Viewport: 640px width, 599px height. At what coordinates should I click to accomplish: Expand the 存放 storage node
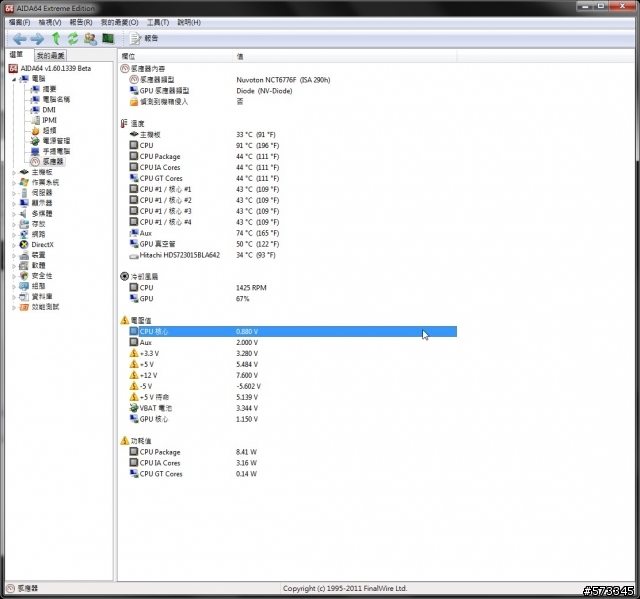point(14,224)
